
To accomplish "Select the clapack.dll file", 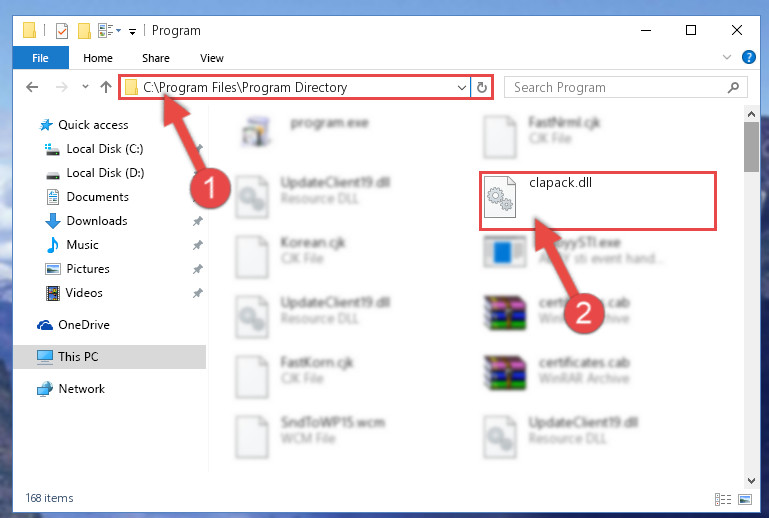I will tap(597, 201).
